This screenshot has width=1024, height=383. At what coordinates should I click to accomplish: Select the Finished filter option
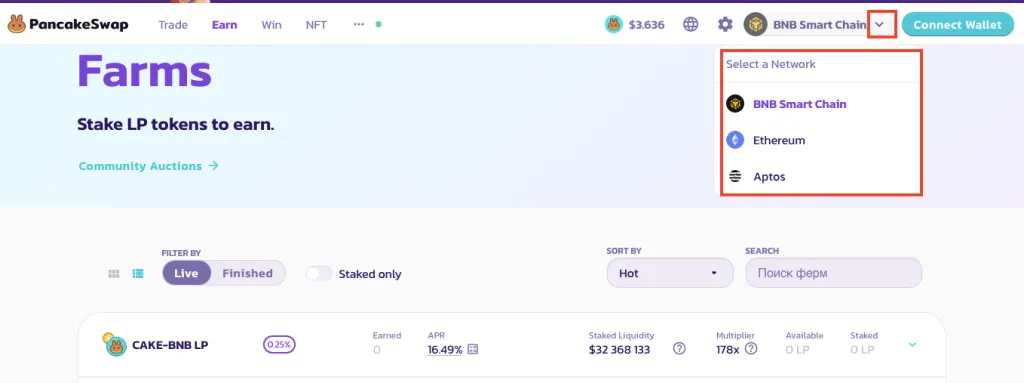click(248, 273)
